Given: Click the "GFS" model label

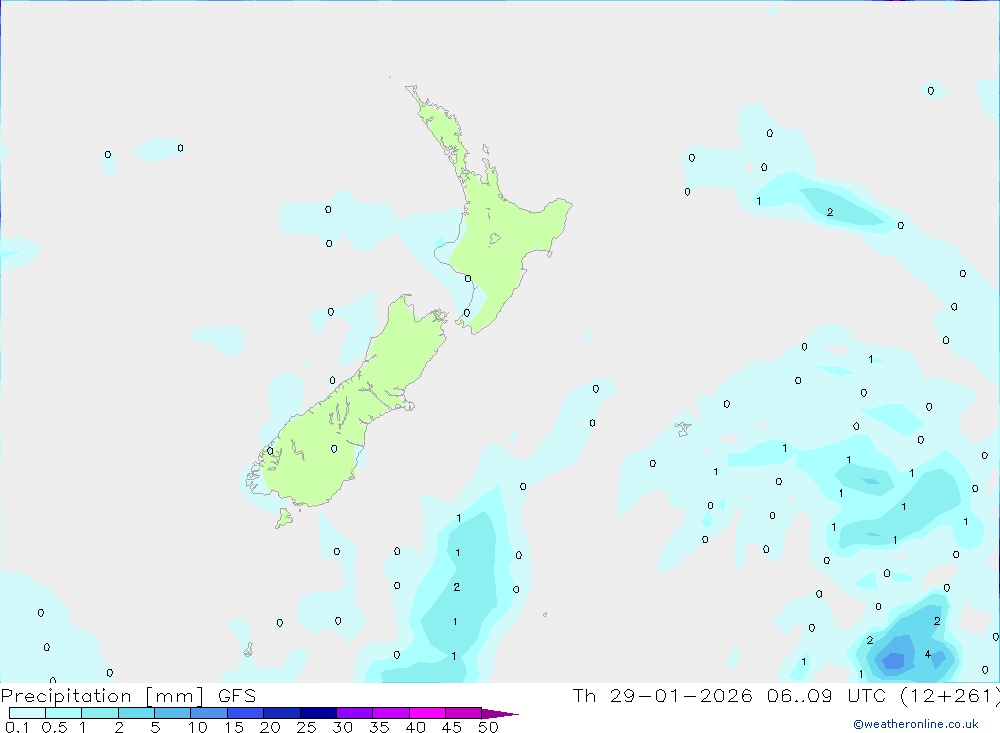Looking at the screenshot, I should (237, 695).
